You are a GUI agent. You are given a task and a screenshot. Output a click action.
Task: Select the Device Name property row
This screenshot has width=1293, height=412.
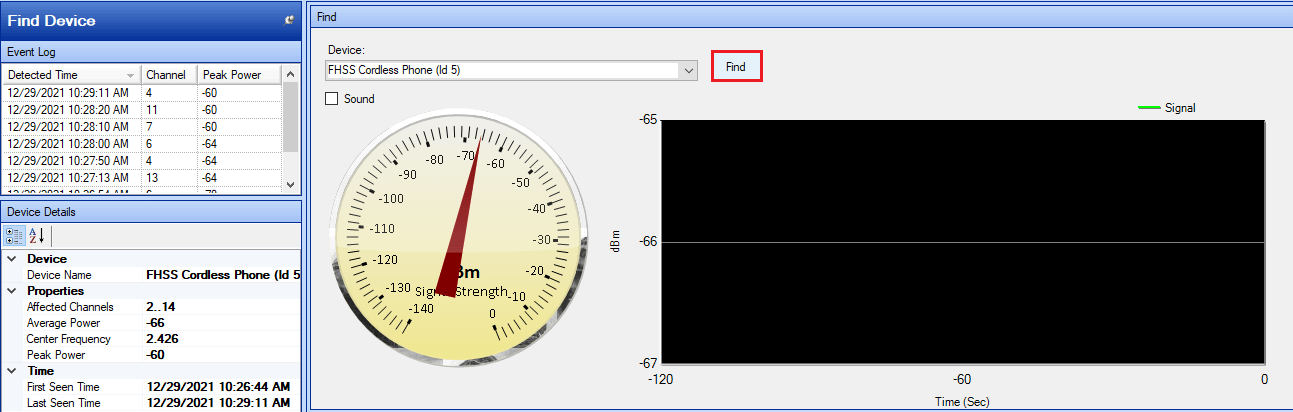pos(160,275)
